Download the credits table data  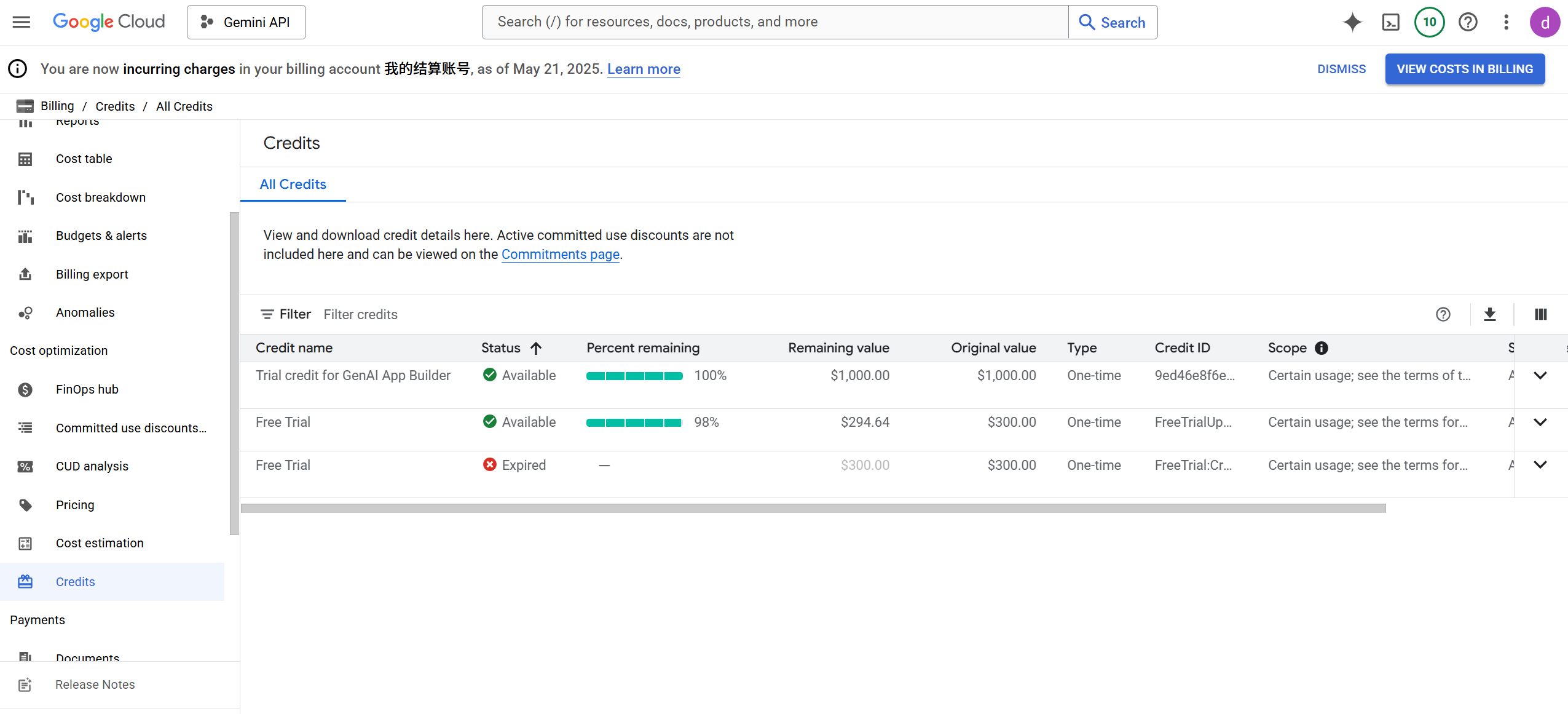tap(1490, 314)
